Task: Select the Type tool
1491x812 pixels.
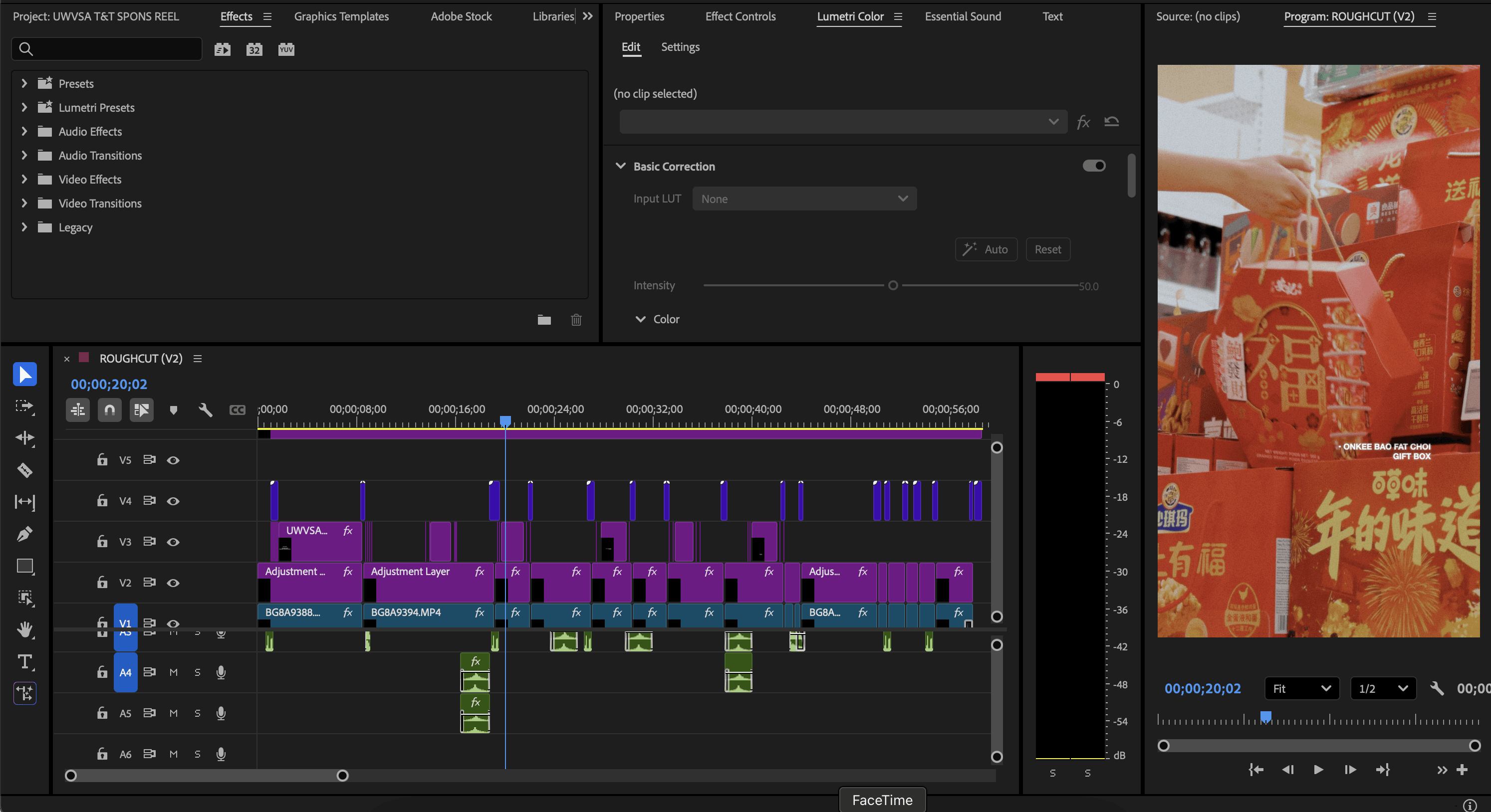Action: [24, 662]
